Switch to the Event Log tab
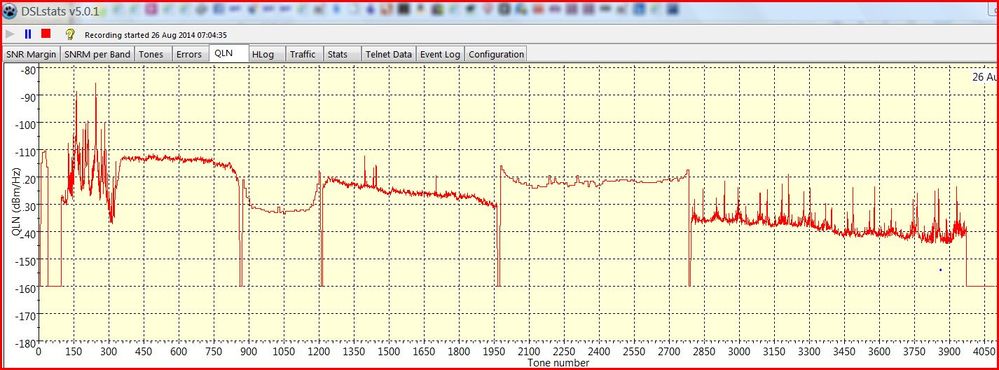This screenshot has height=370, width=999. pyautogui.click(x=440, y=55)
